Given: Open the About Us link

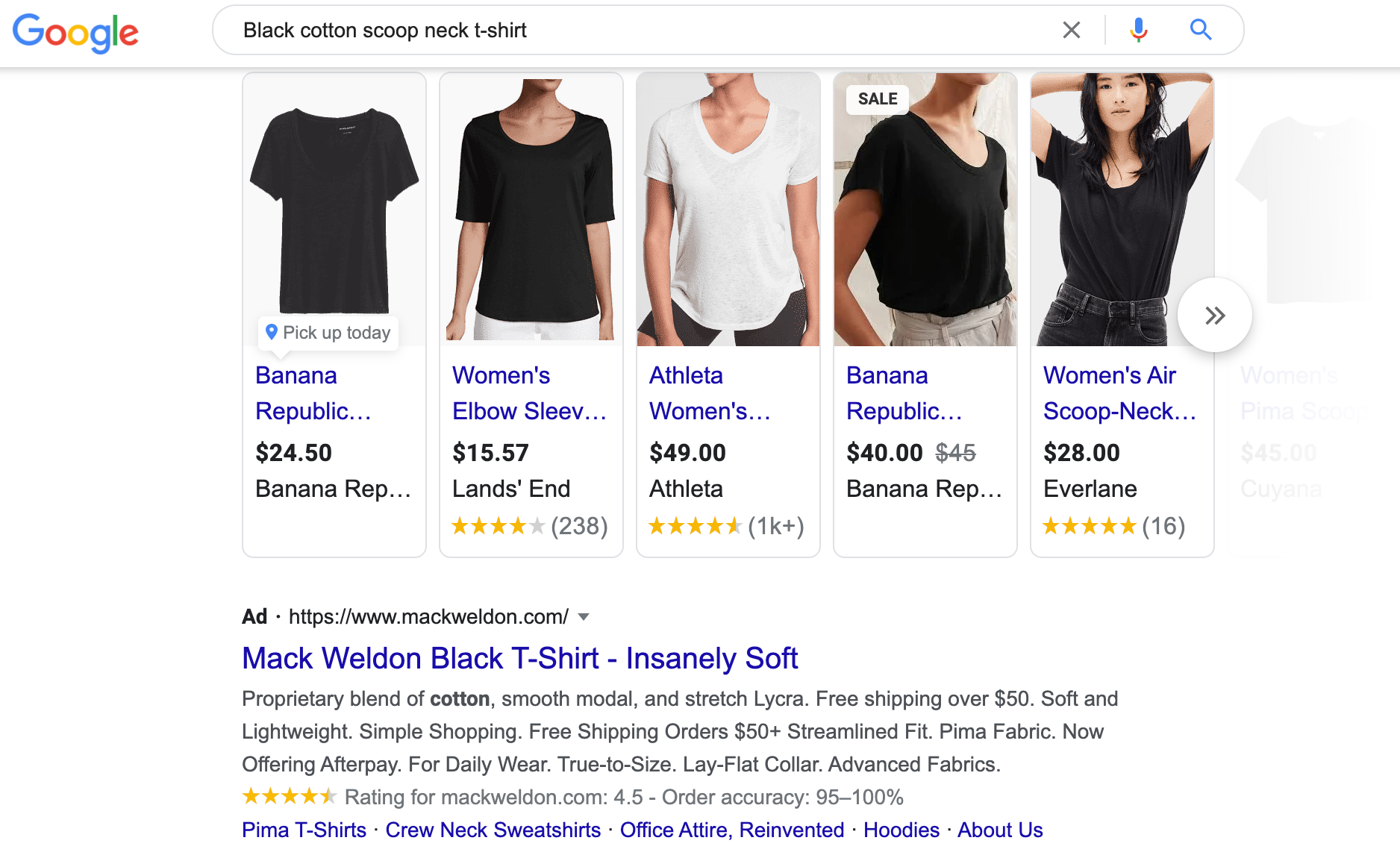Looking at the screenshot, I should click(999, 830).
